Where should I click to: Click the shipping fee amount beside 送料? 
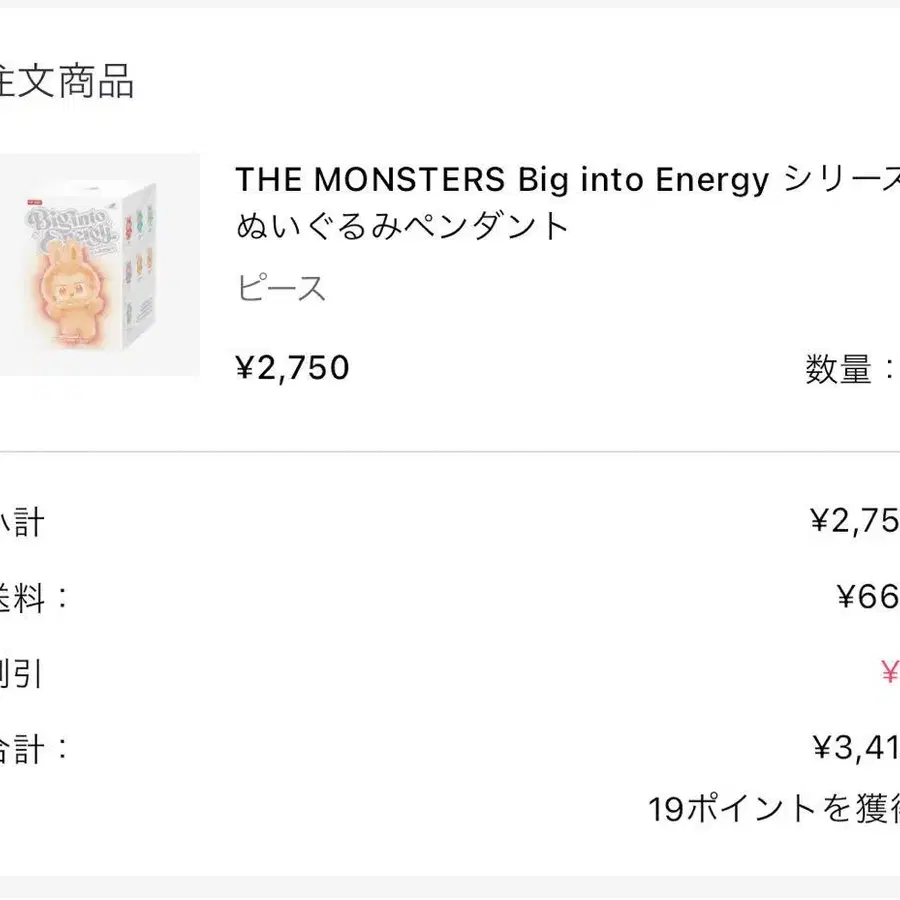[x=867, y=598]
